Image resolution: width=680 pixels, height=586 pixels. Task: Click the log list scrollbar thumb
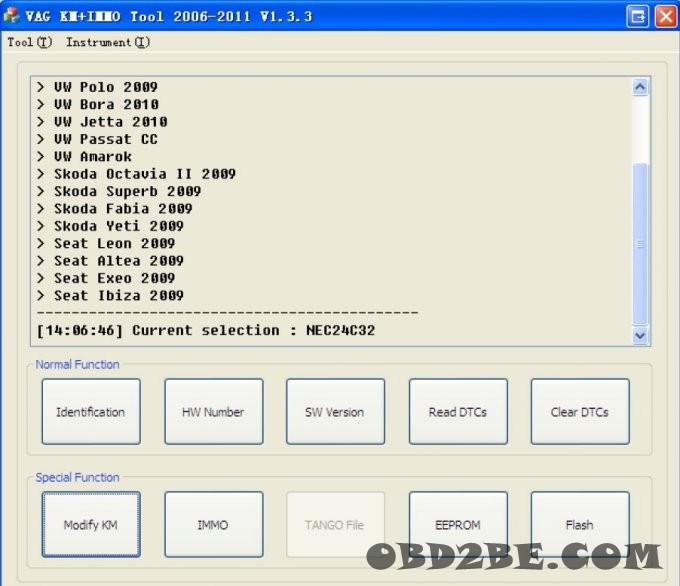[x=640, y=244]
